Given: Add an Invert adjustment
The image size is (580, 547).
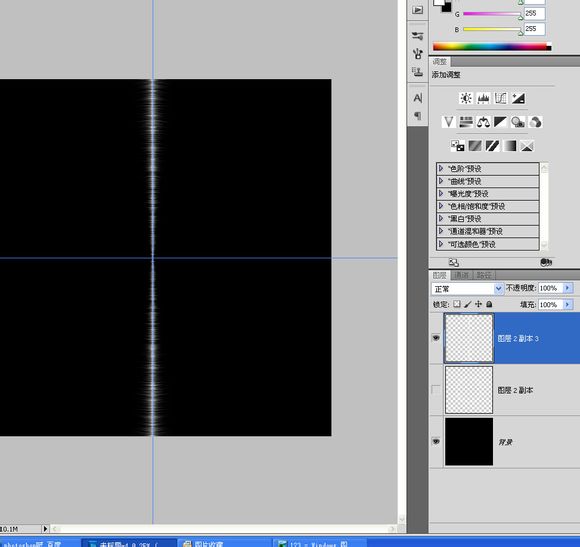Looking at the screenshot, I should 458,145.
